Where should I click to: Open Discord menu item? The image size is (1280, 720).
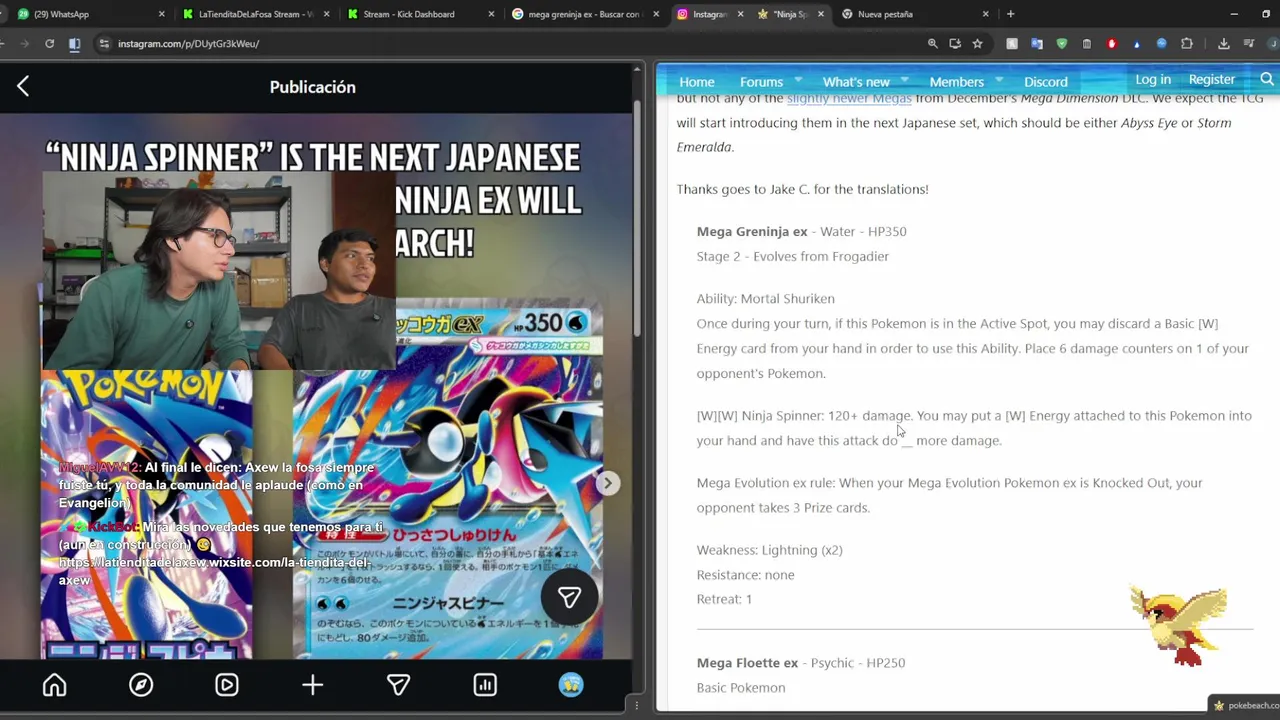[1046, 81]
